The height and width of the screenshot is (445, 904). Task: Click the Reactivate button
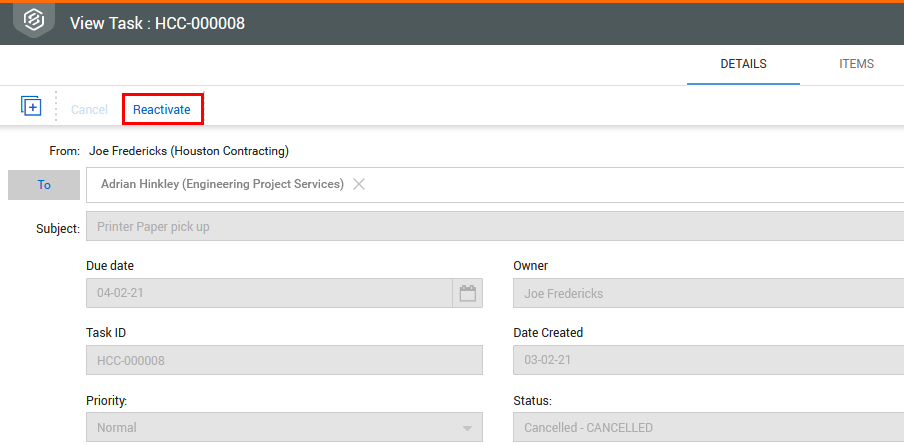(162, 109)
